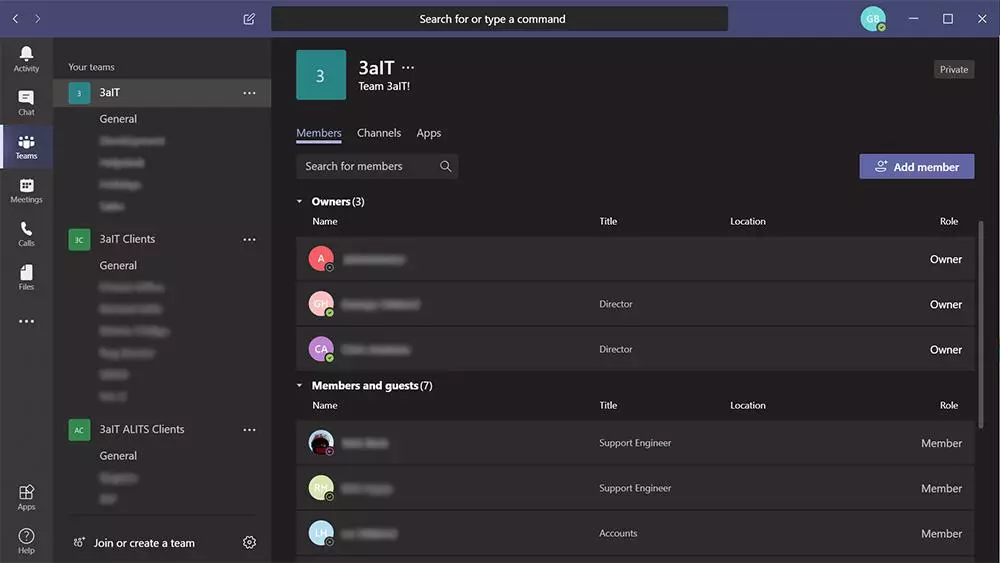Image resolution: width=1000 pixels, height=563 pixels.
Task: Open more options for 3aIT team in sidebar
Action: [x=249, y=93]
